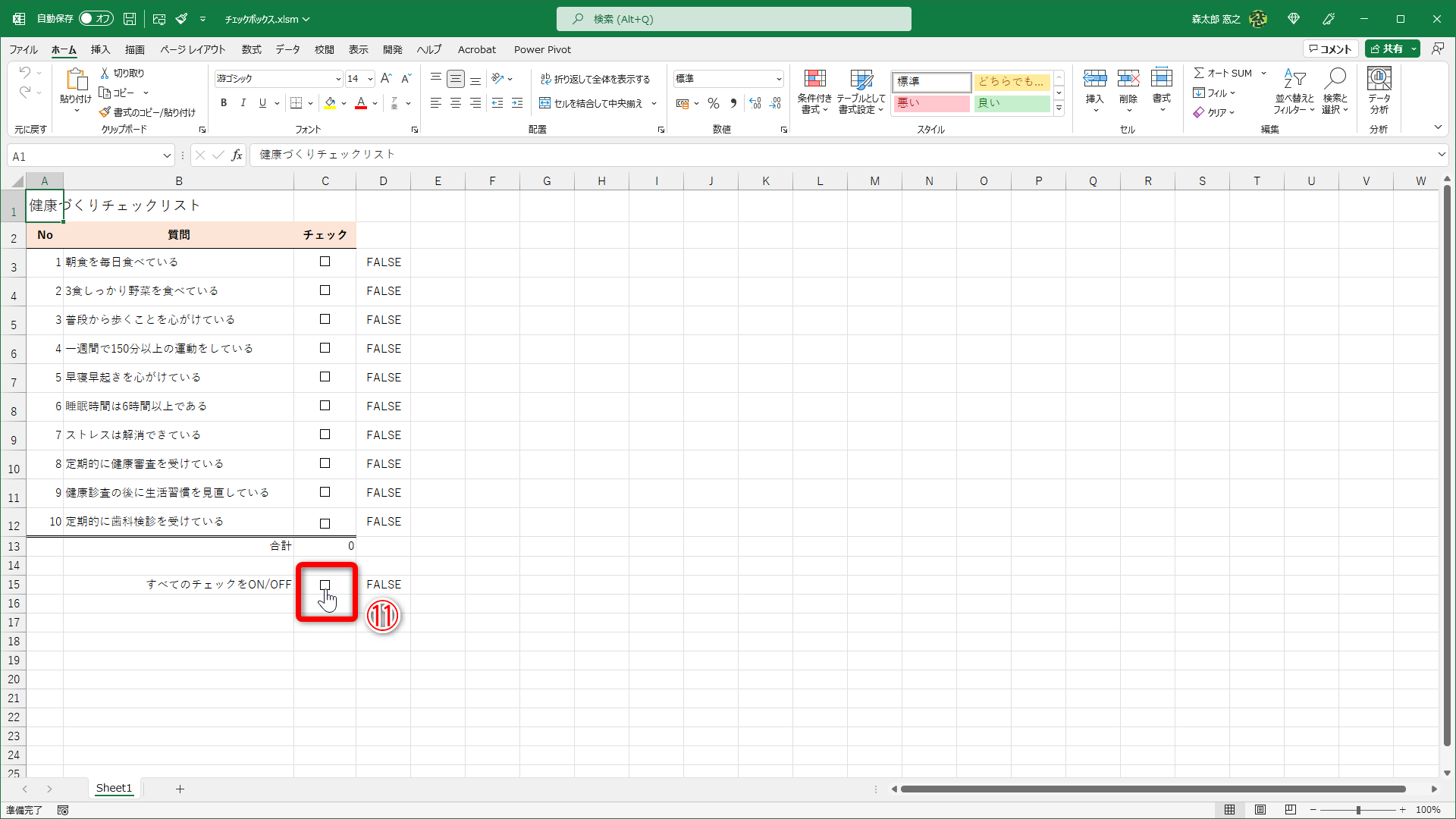Click the Bold formatting icon
Viewport: 1456px width, 819px height.
pos(224,103)
